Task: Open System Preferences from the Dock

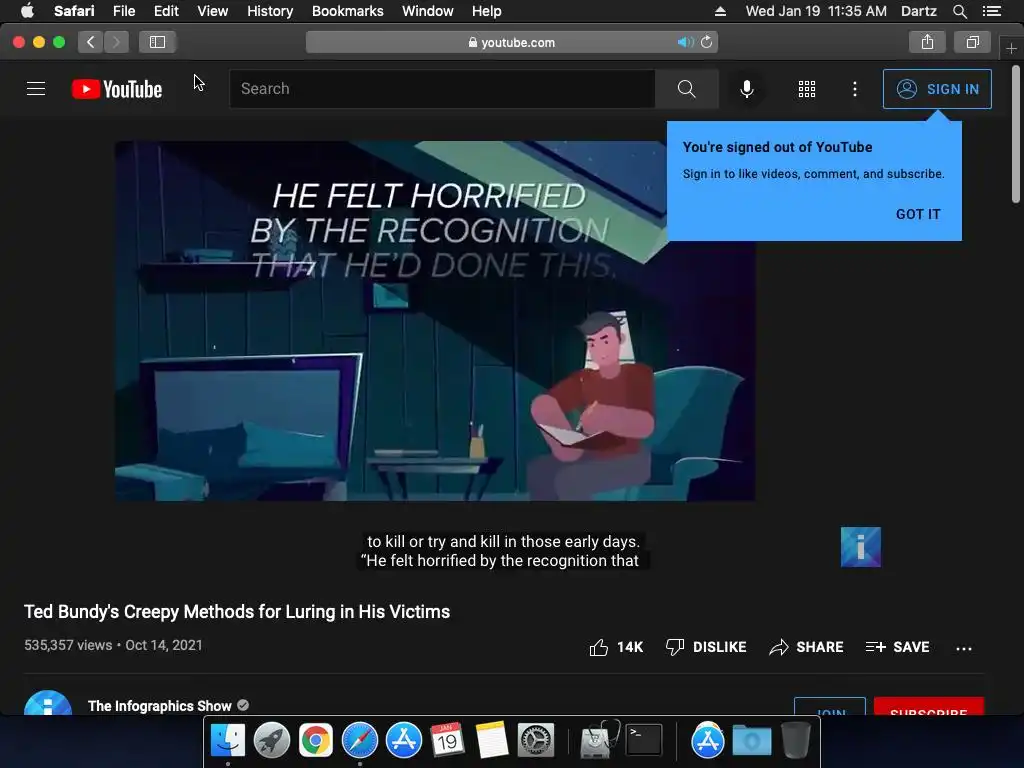Action: click(x=536, y=741)
